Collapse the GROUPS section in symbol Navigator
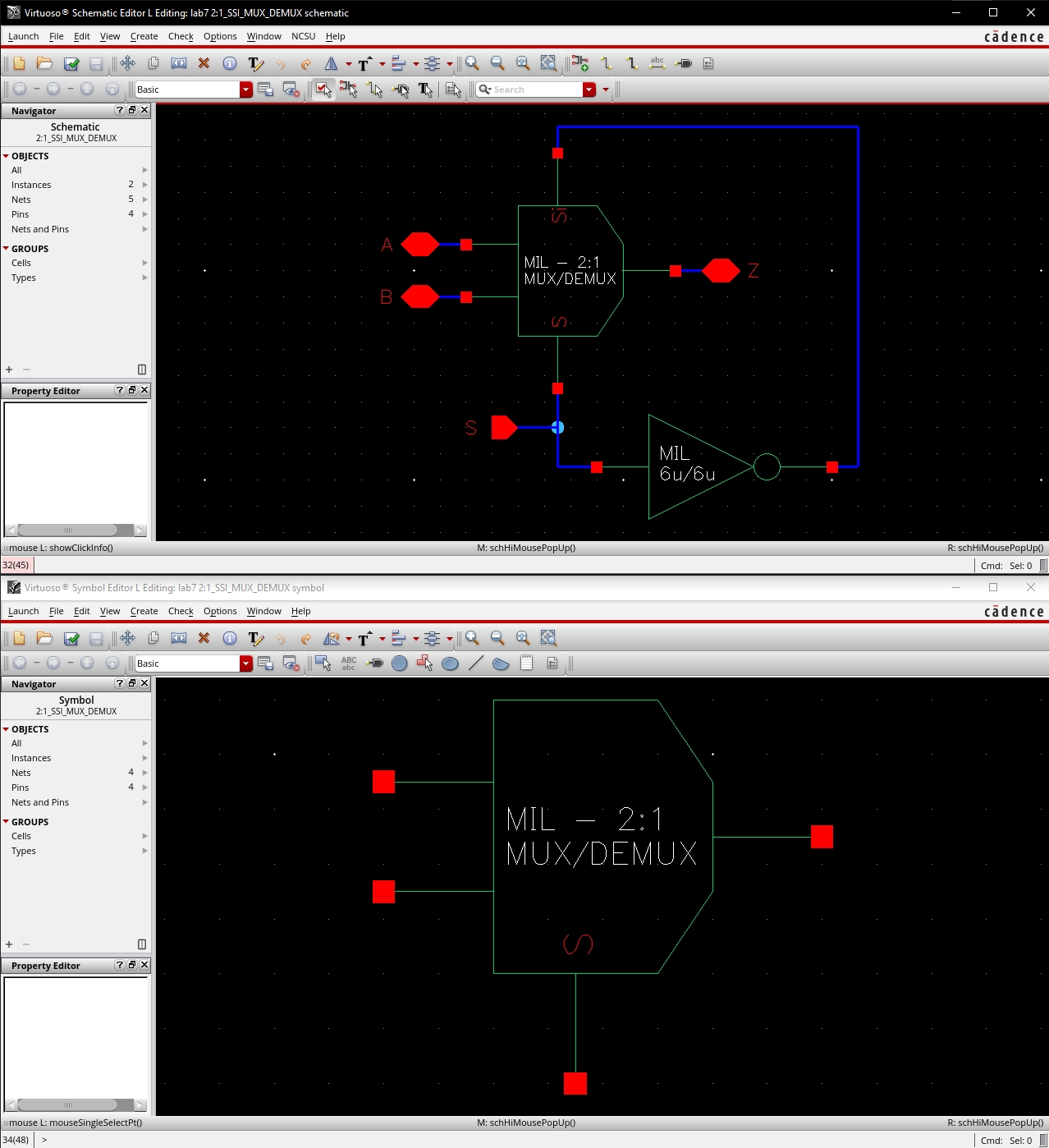Image resolution: width=1049 pixels, height=1148 pixels. coord(7,822)
